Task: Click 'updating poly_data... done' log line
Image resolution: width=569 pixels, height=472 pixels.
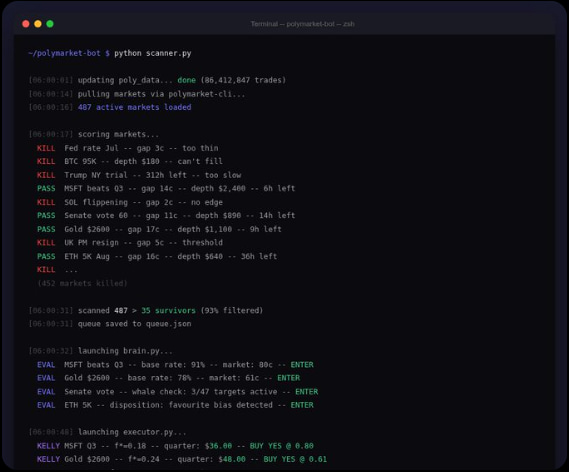Action: click(x=157, y=80)
